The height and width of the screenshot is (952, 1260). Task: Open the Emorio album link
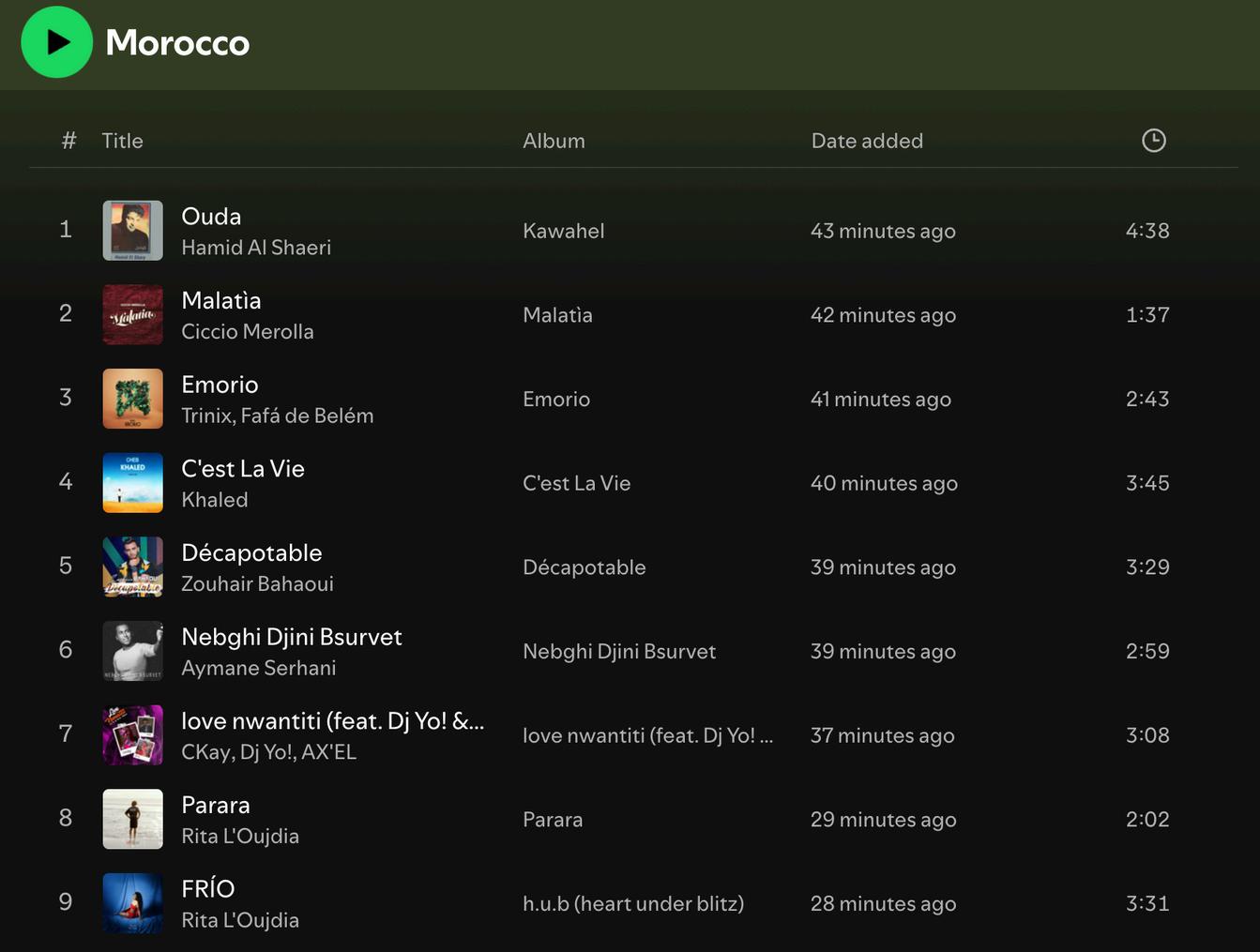tap(556, 399)
